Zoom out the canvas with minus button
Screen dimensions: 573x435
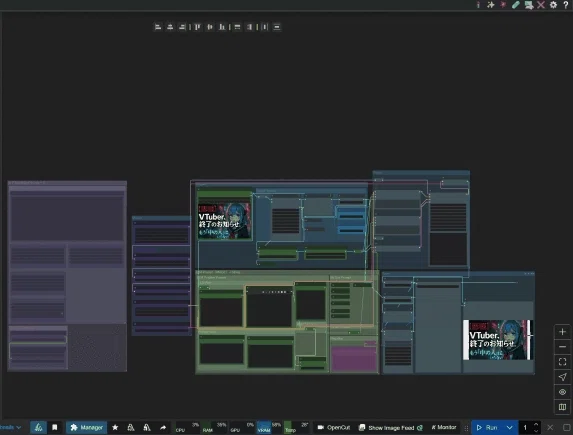click(562, 347)
